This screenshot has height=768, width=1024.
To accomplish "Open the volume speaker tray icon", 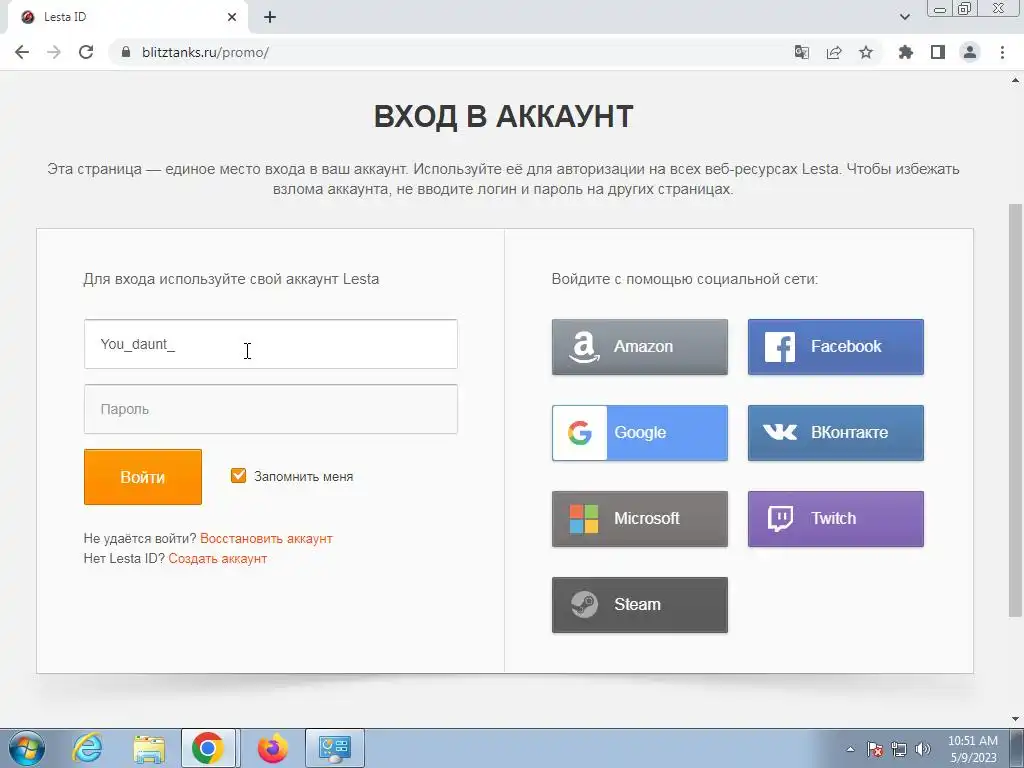I will pyautogui.click(x=923, y=749).
